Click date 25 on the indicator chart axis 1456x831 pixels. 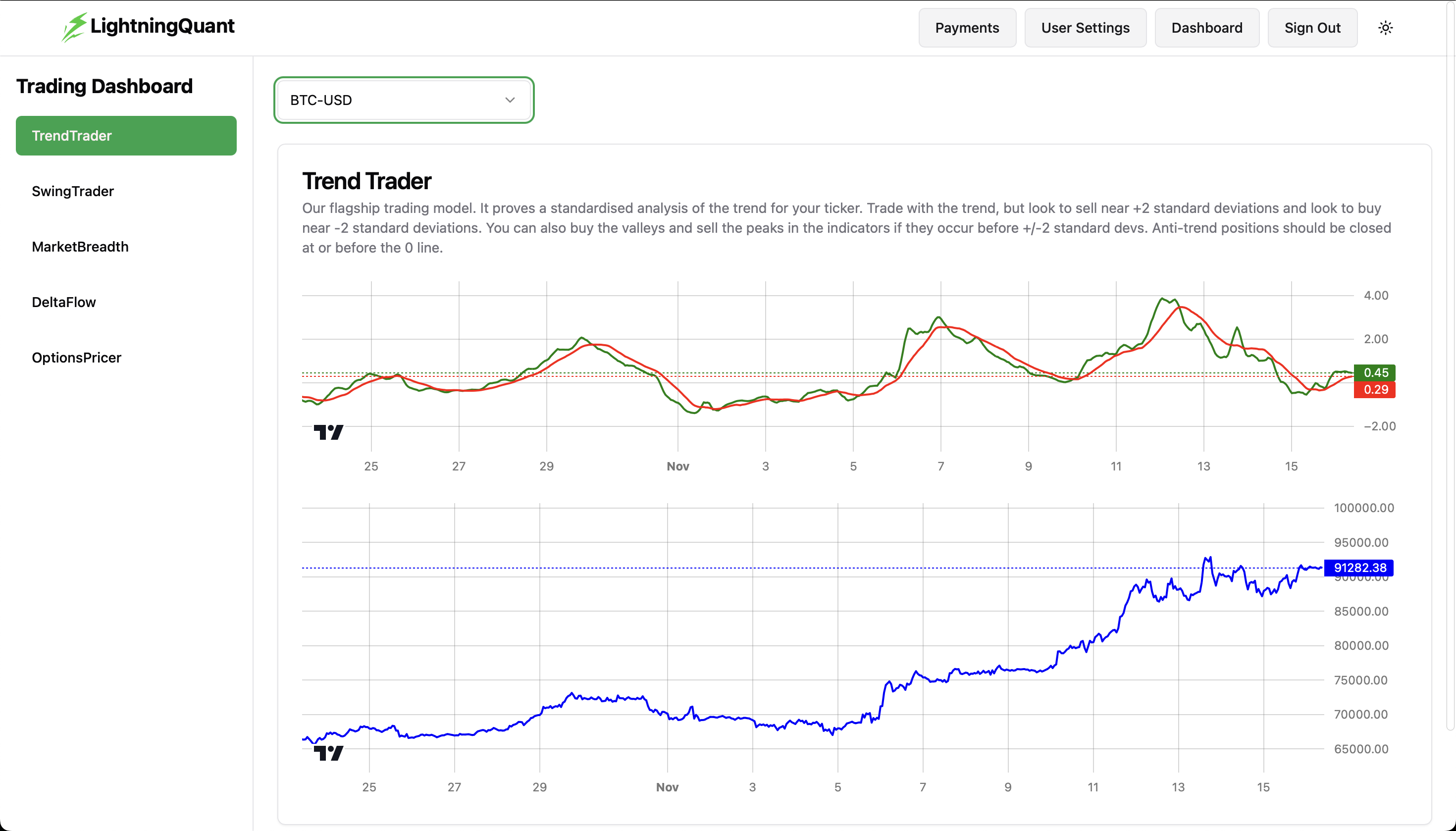pyautogui.click(x=371, y=467)
